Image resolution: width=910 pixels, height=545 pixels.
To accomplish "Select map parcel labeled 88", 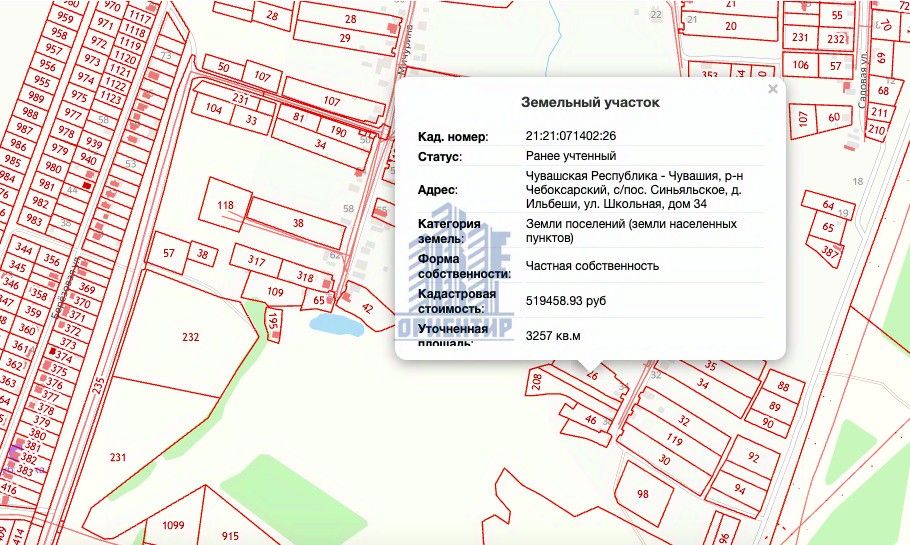I will tap(783, 386).
